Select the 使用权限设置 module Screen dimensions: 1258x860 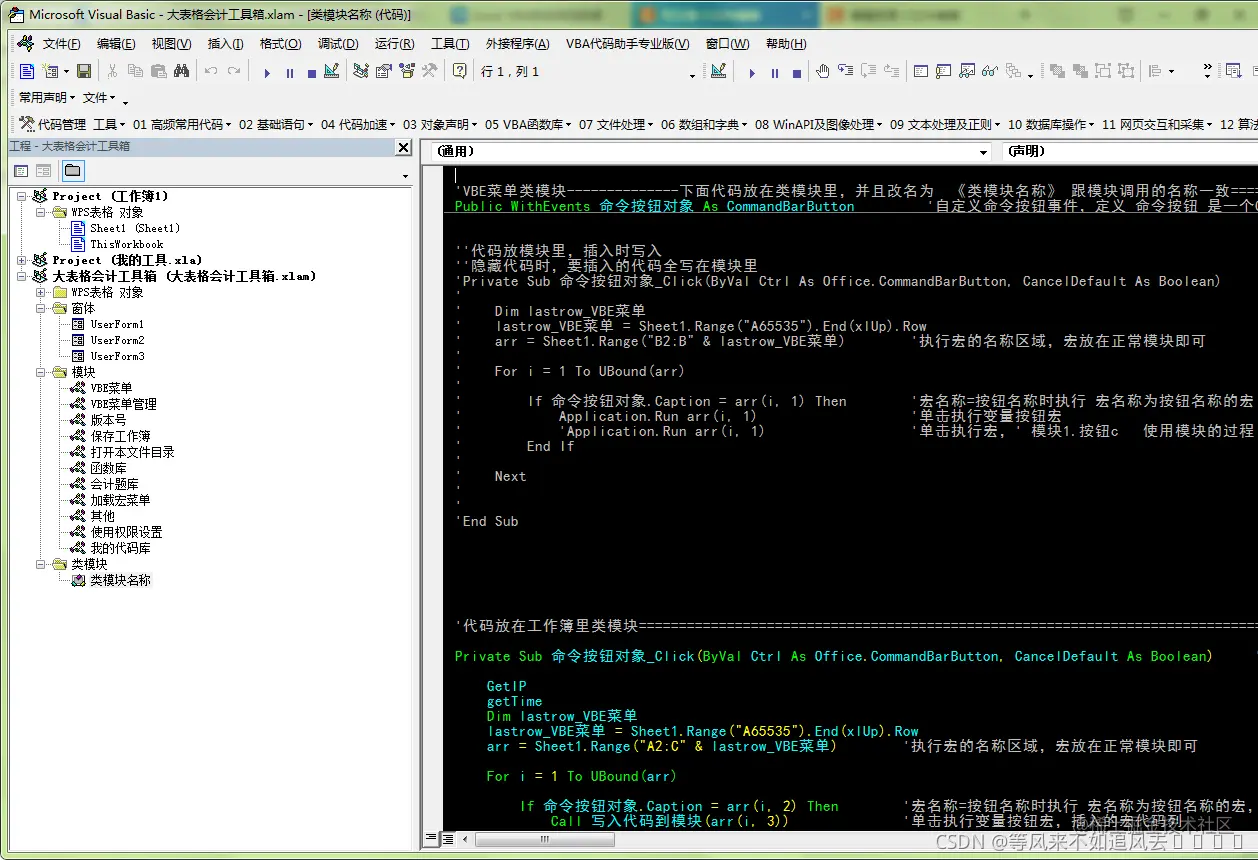point(126,532)
